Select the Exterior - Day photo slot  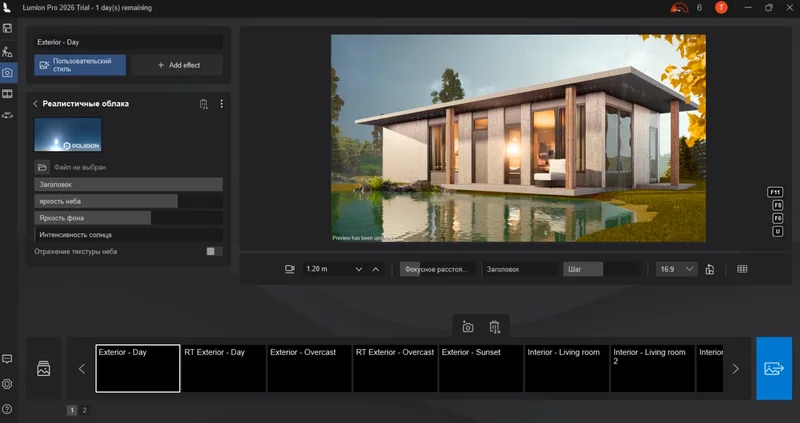coord(138,368)
